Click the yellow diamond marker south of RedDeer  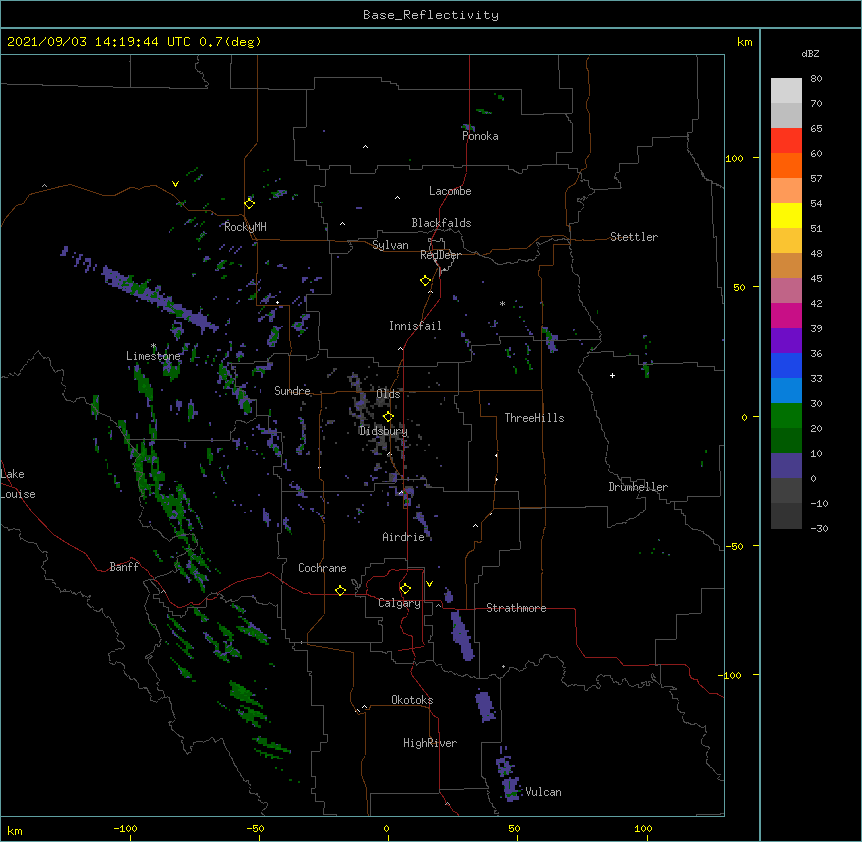pos(426,281)
